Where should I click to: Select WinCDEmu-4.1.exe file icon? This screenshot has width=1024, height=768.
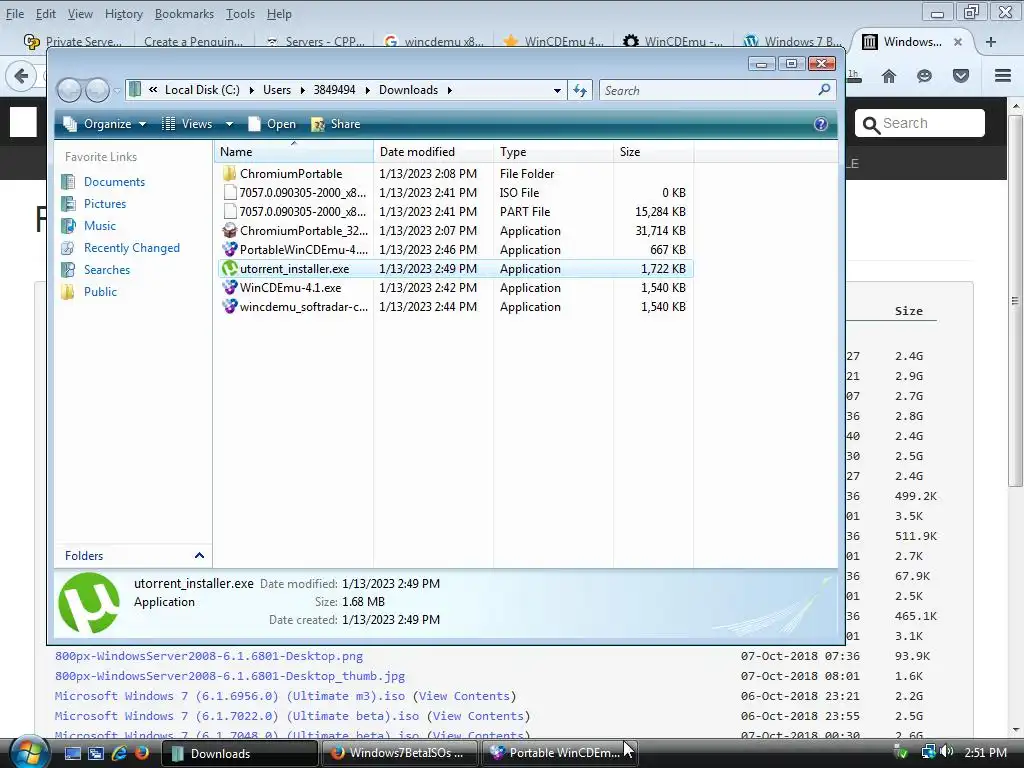[x=229, y=287]
